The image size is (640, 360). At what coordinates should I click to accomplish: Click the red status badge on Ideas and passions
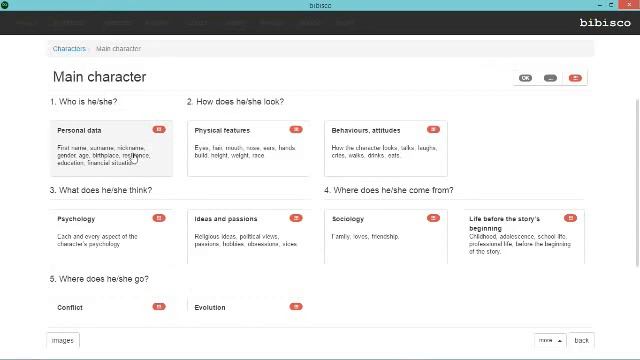pos(296,218)
